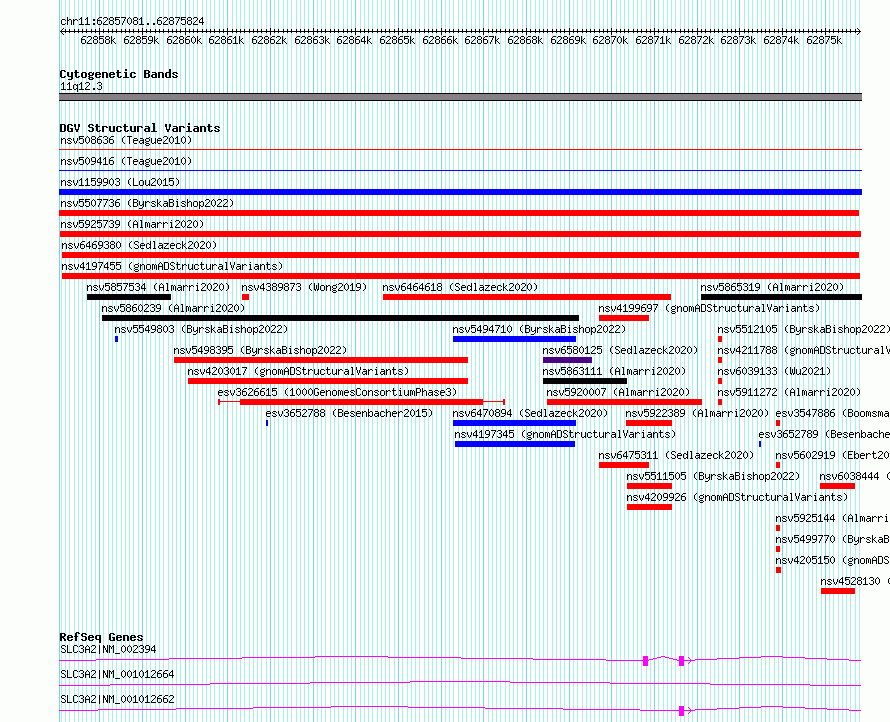Click the nsv6464618 (Sedlazeck2020) red bar
Image resolution: width=890 pixels, height=722 pixels.
(527, 297)
